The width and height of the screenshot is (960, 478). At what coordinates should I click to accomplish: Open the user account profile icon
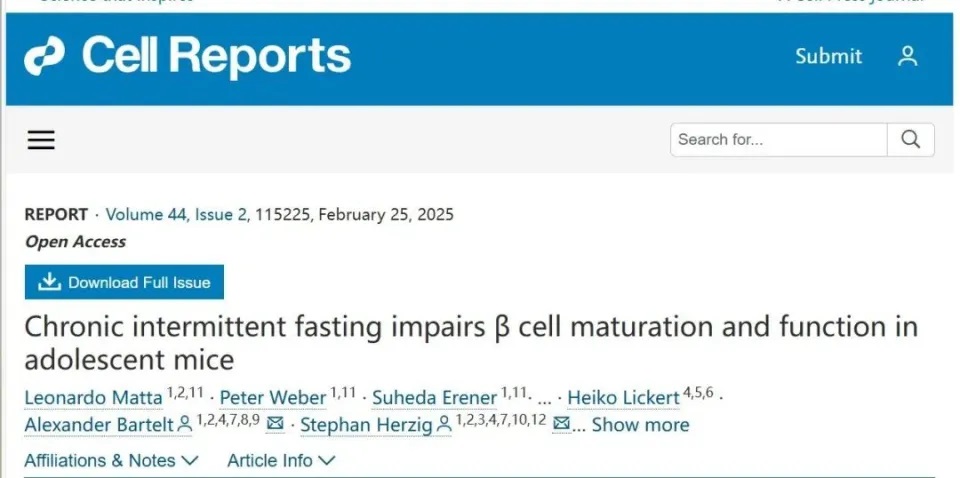[x=907, y=56]
